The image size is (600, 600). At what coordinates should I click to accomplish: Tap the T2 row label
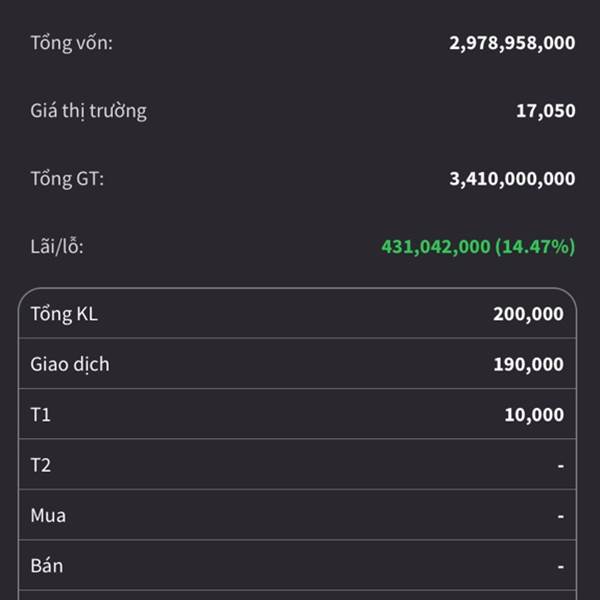[41, 465]
